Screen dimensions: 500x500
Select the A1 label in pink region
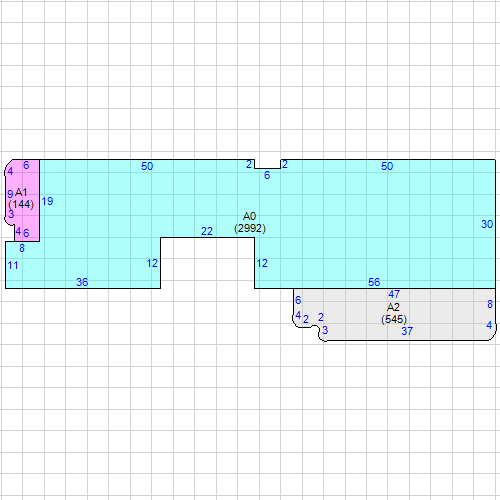tap(21, 192)
